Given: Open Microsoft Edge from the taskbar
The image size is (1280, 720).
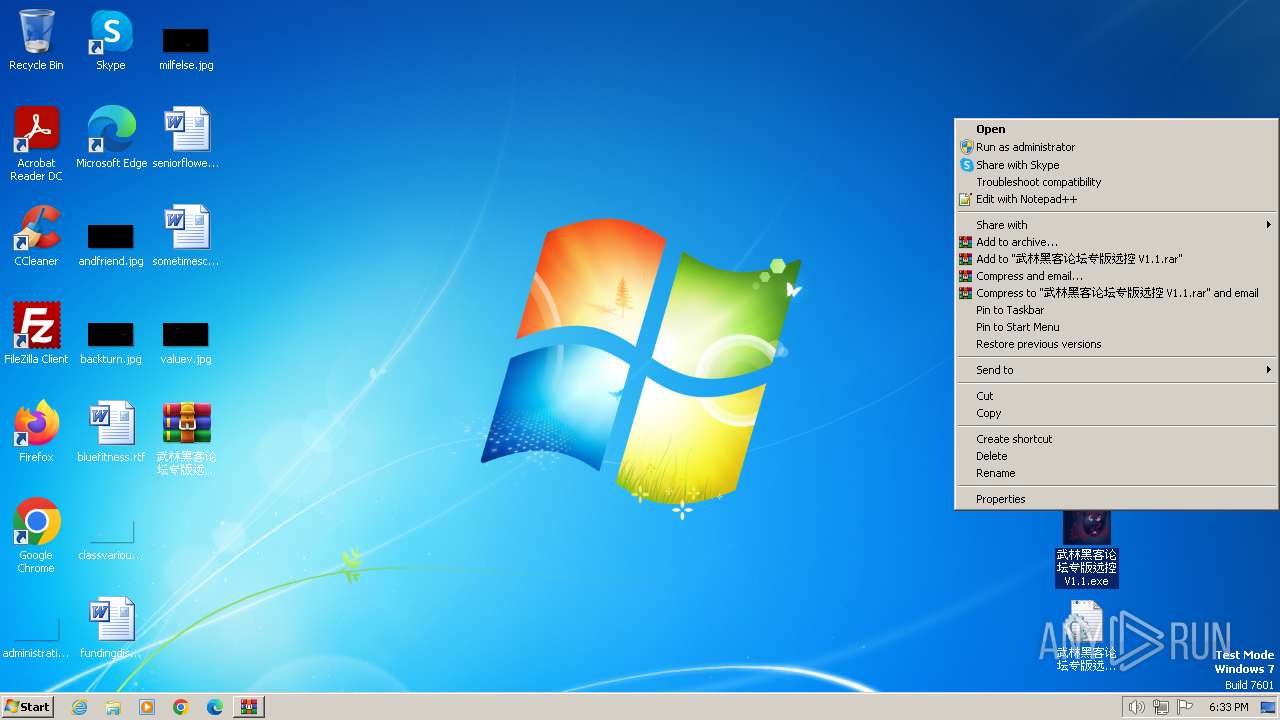Looking at the screenshot, I should tap(215, 707).
